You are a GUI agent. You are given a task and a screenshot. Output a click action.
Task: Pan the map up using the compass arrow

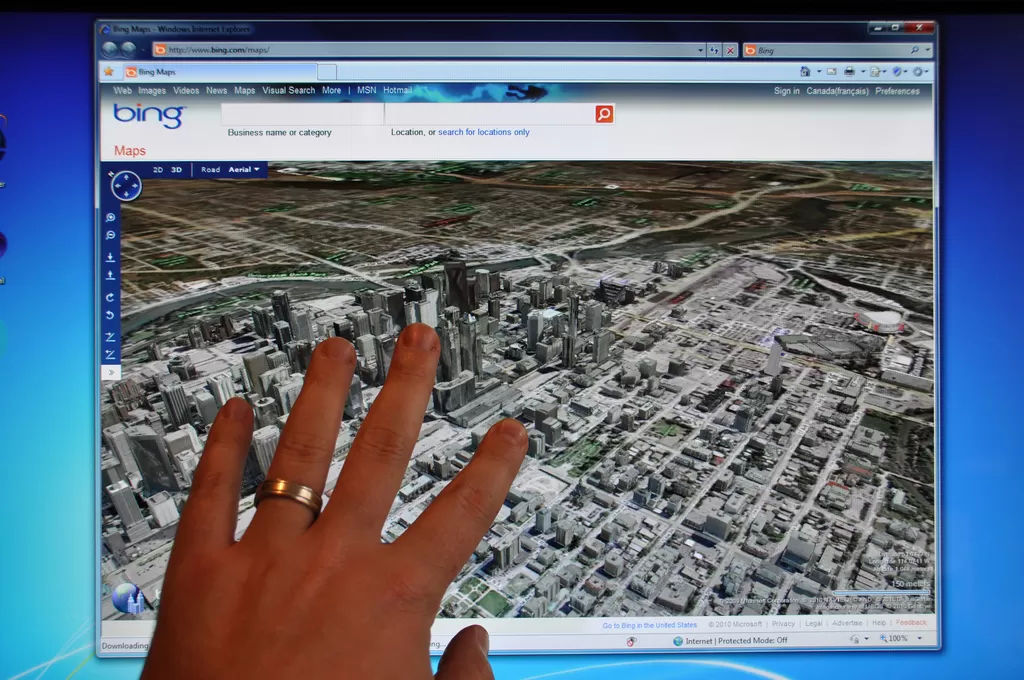(126, 176)
